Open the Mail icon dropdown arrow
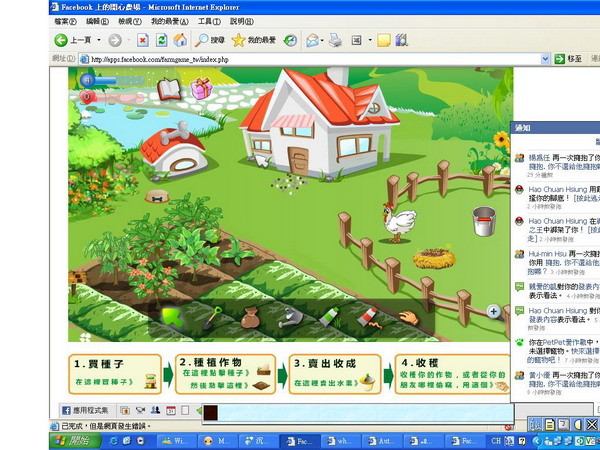600x450 pixels. 322,40
